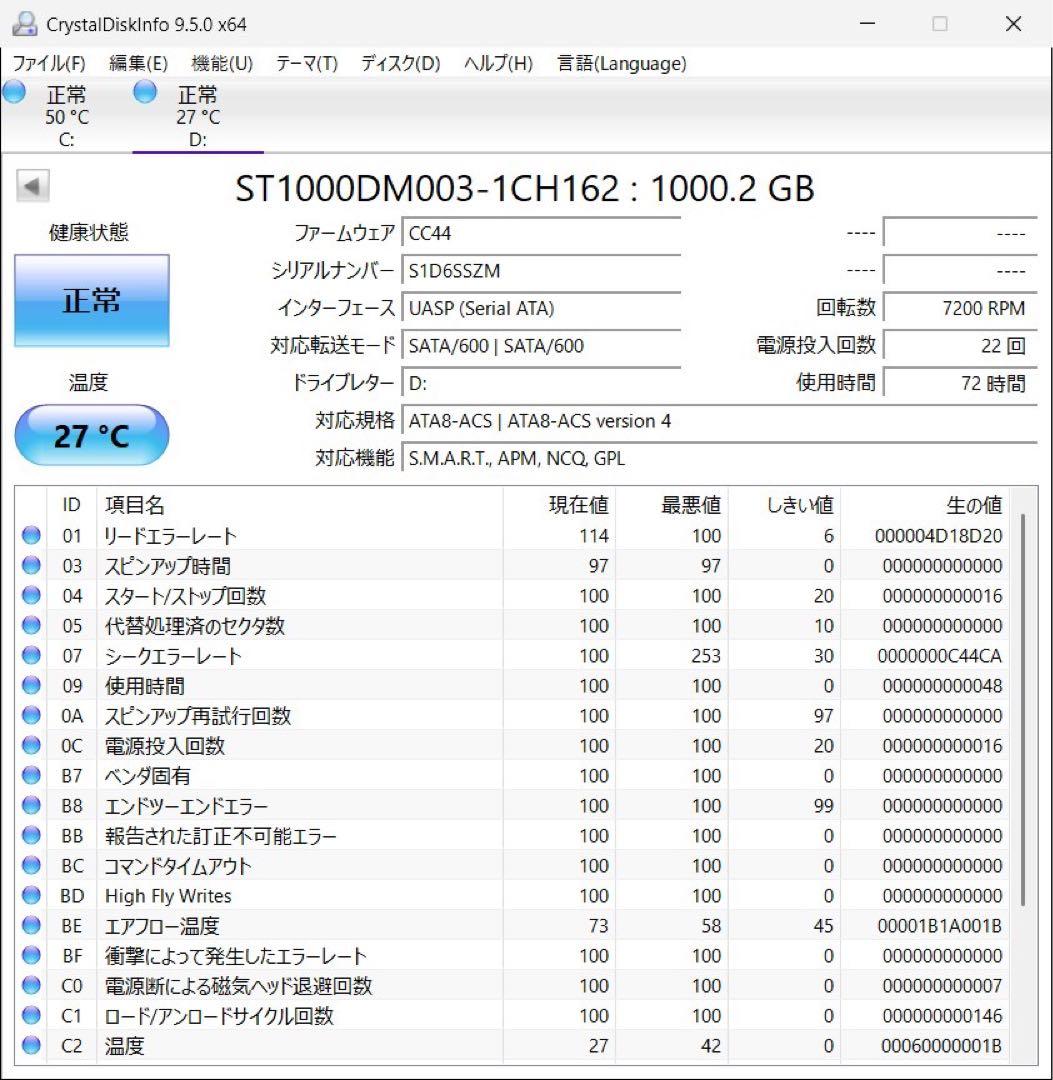Click the status circle beside エアフロー温度 row

coord(30,926)
